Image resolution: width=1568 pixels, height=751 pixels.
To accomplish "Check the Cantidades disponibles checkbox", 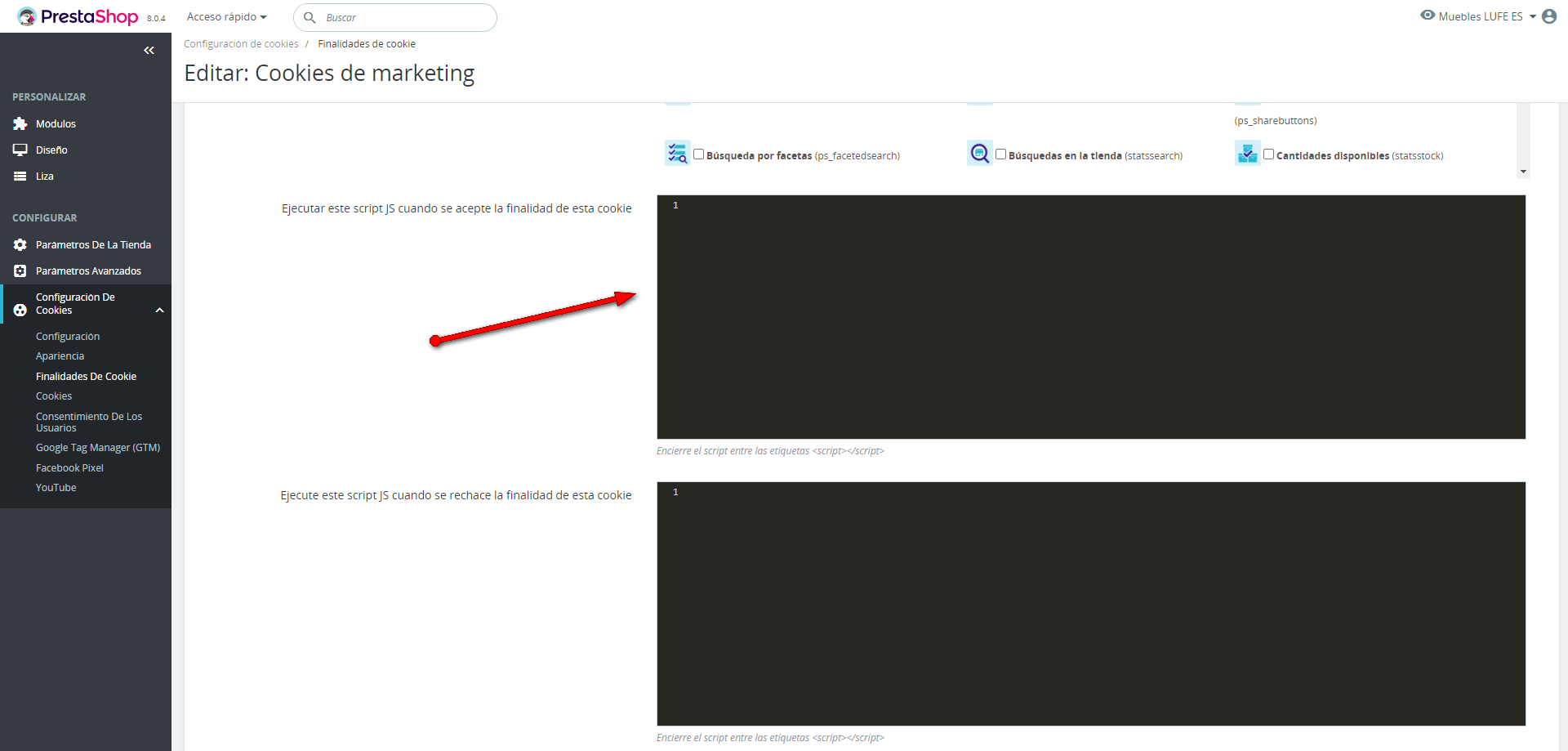I will pyautogui.click(x=1269, y=154).
